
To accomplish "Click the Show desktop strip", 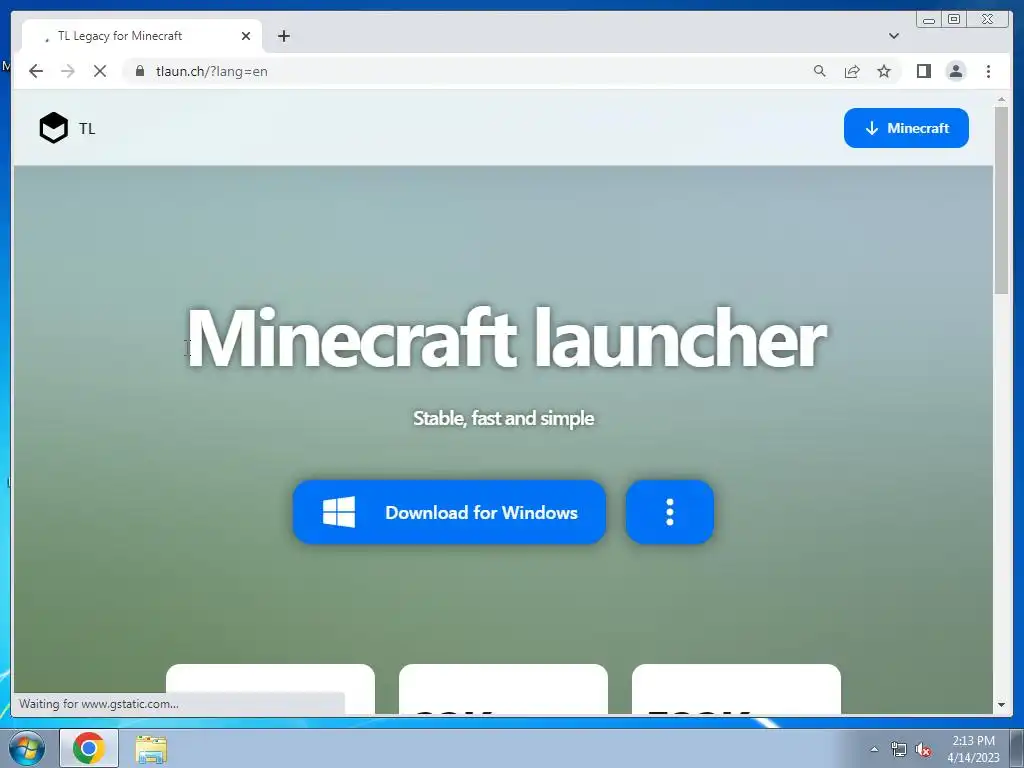I will 1017,748.
